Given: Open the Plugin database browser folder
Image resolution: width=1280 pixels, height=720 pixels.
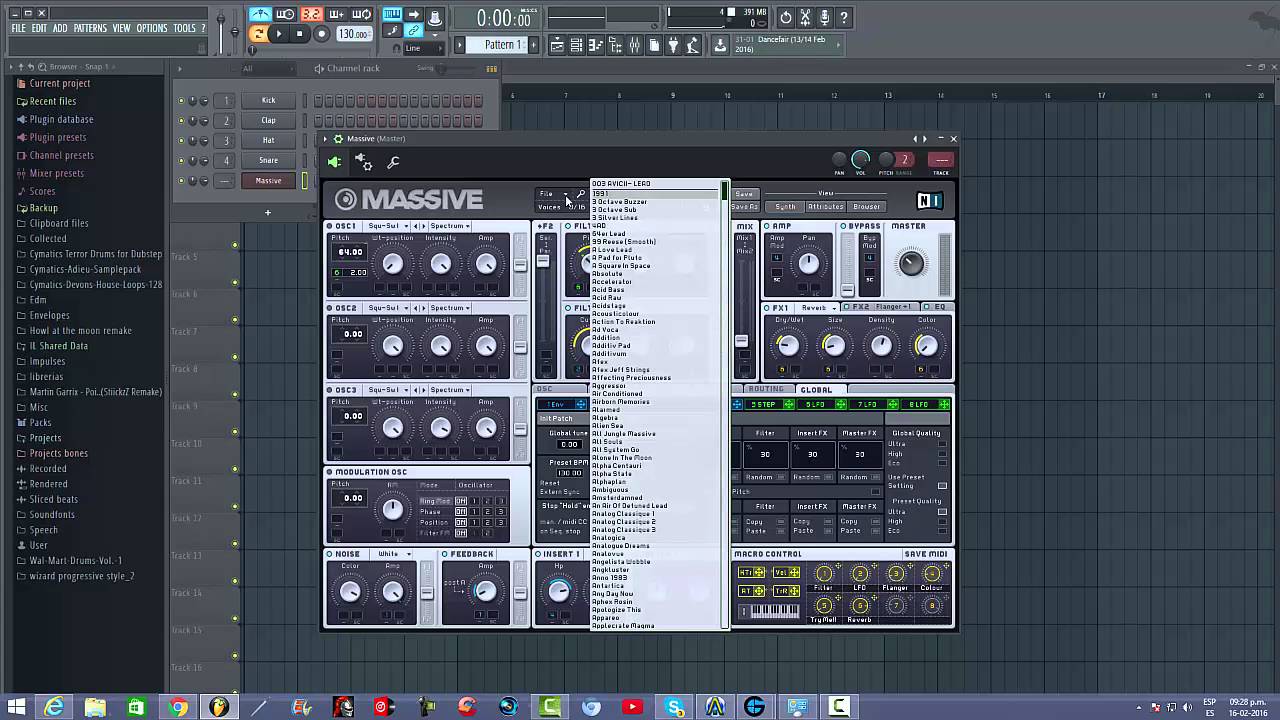Looking at the screenshot, I should click(x=61, y=119).
